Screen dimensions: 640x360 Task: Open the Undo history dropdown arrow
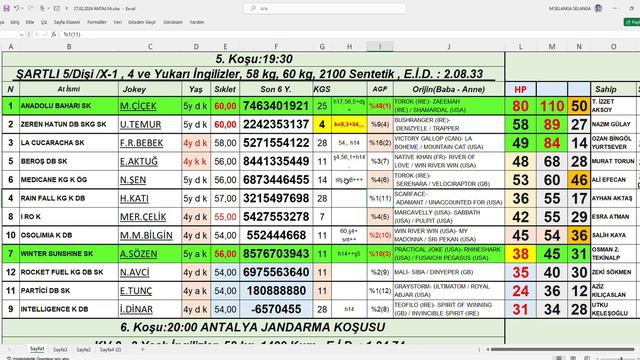point(22,8)
